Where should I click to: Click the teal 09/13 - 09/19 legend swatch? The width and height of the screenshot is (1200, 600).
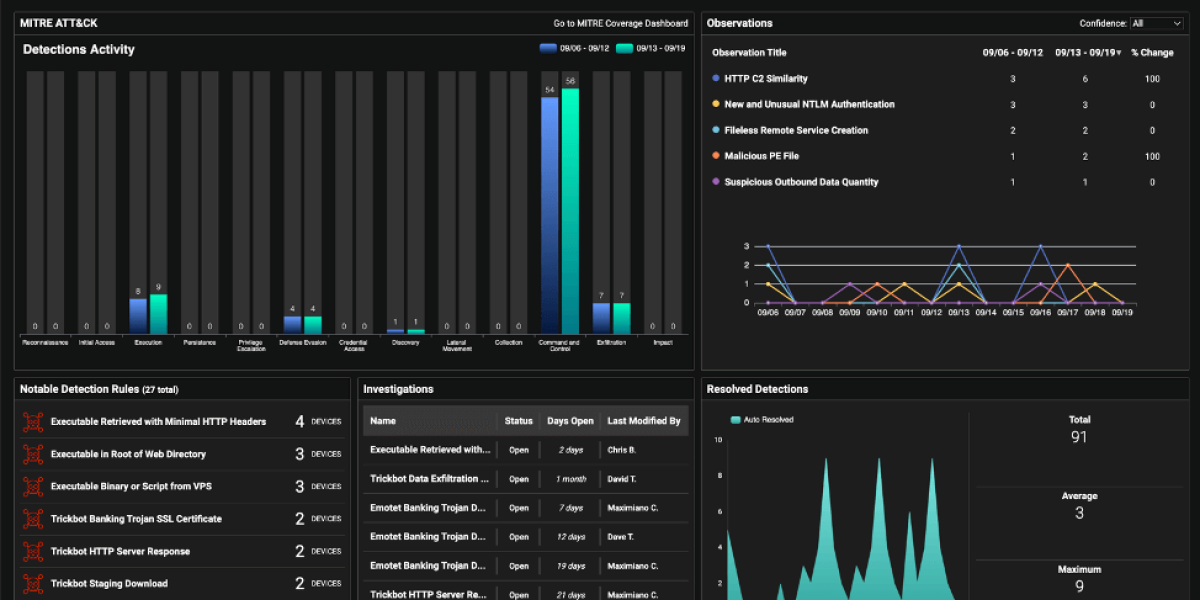(x=625, y=48)
